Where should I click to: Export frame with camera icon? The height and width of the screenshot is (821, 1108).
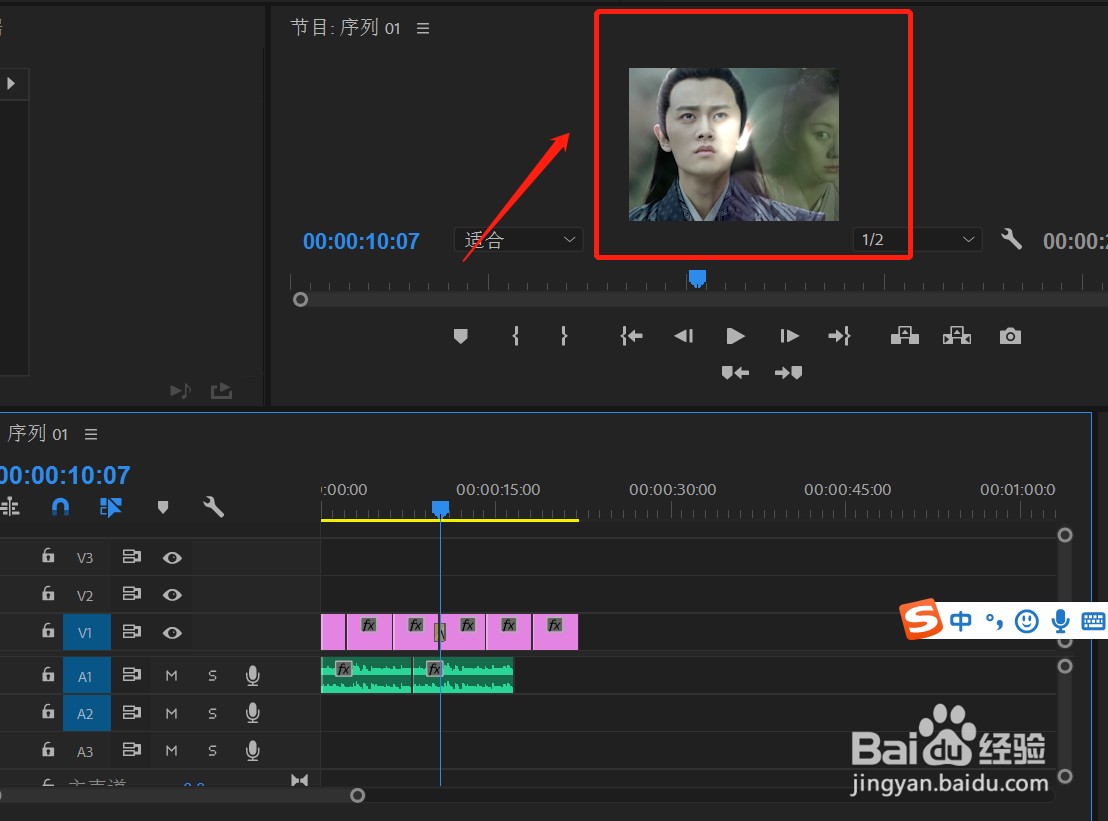click(1010, 336)
